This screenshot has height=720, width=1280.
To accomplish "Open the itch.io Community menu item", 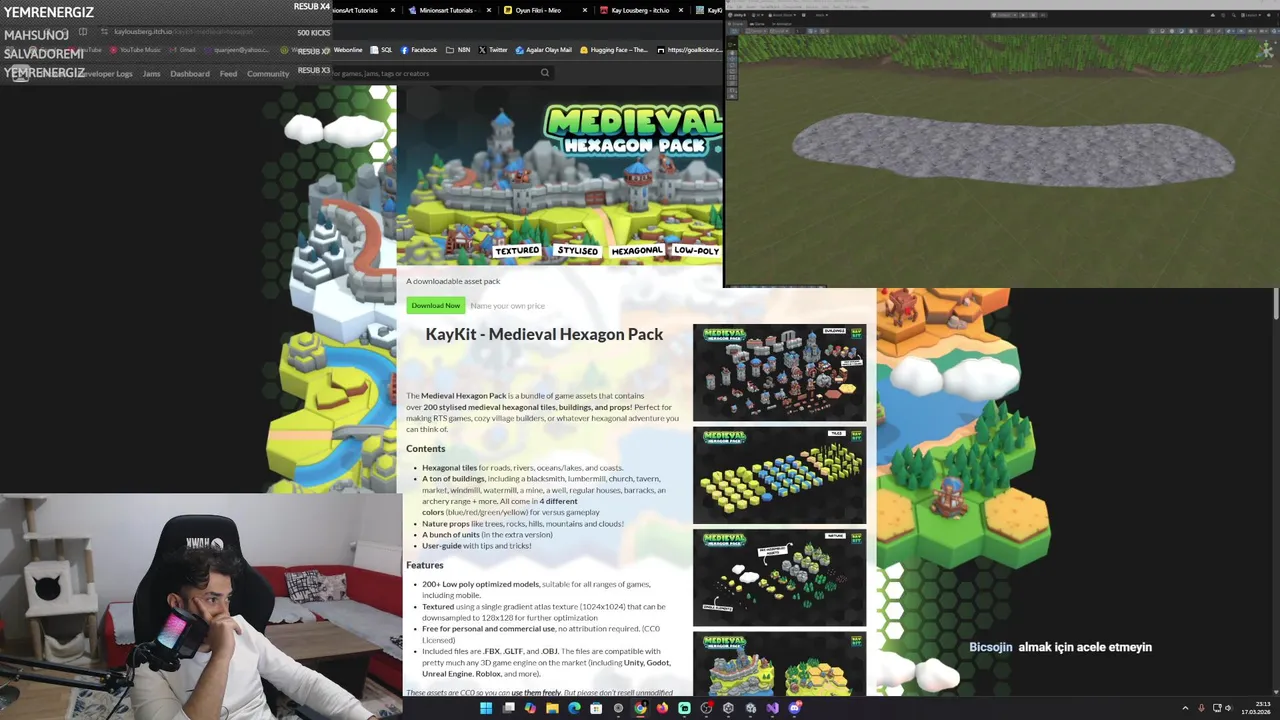I will 268,74.
